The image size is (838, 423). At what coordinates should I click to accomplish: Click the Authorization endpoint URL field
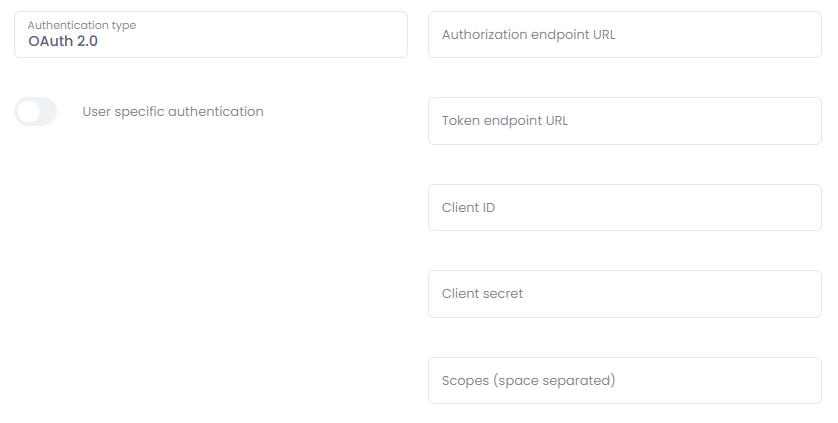[624, 34]
